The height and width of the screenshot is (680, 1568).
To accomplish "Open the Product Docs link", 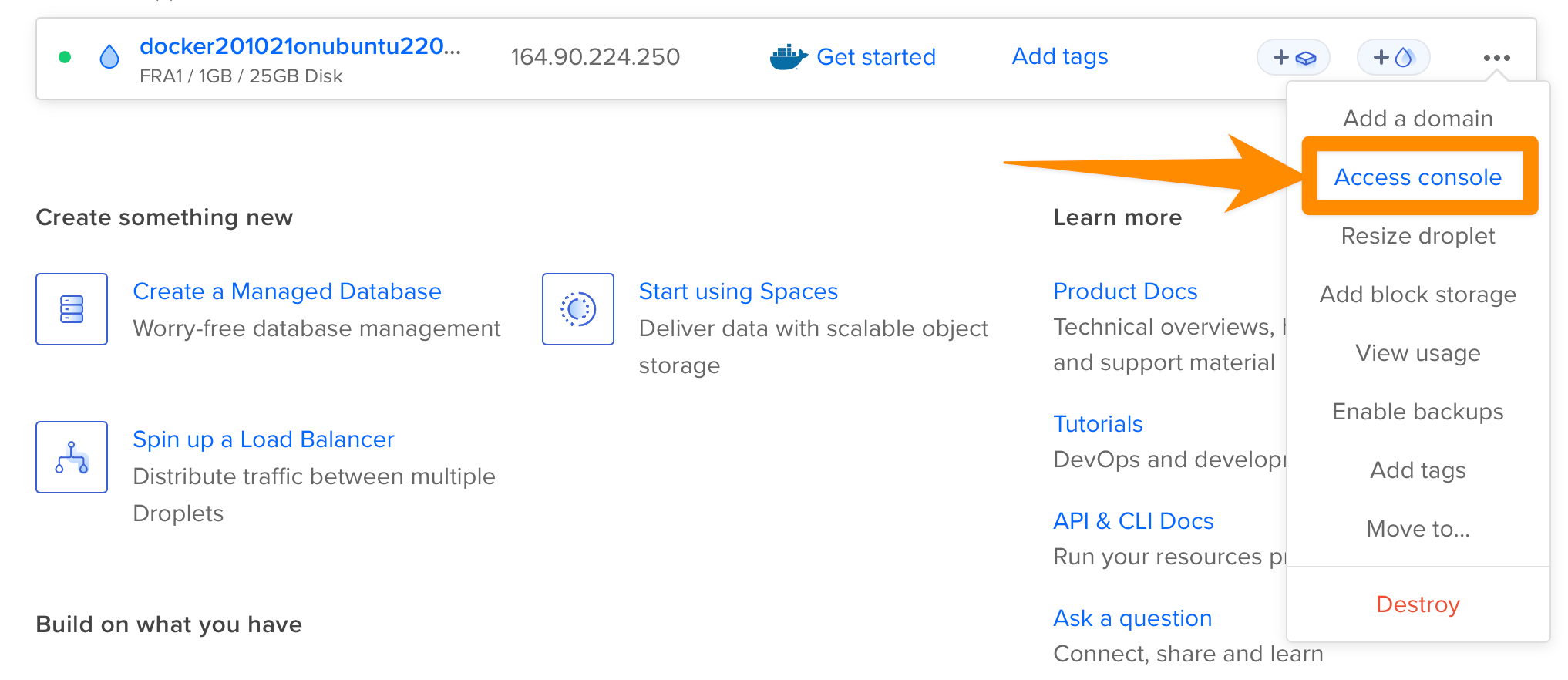I will 1125,291.
